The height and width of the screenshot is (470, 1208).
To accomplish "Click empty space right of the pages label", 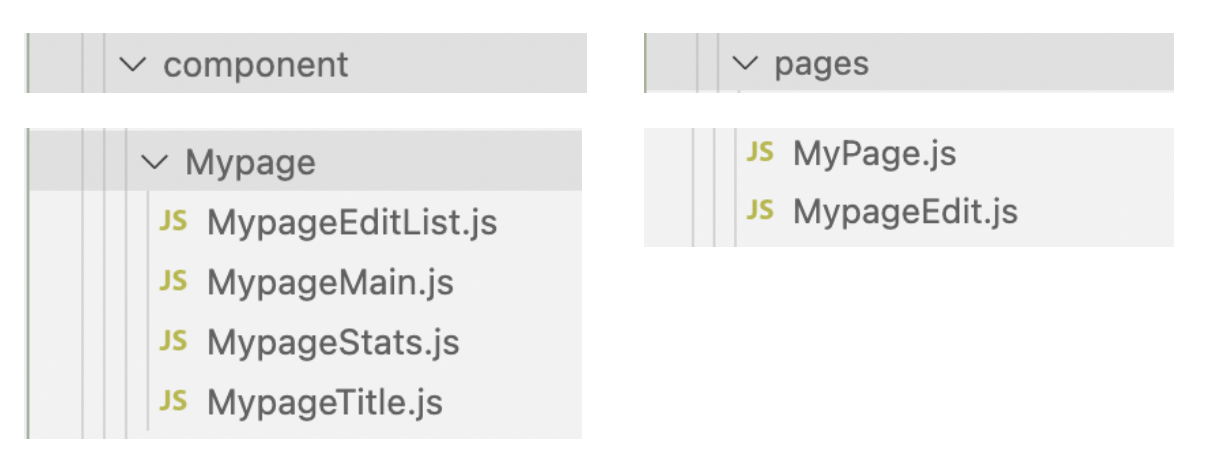I will [x=1020, y=64].
